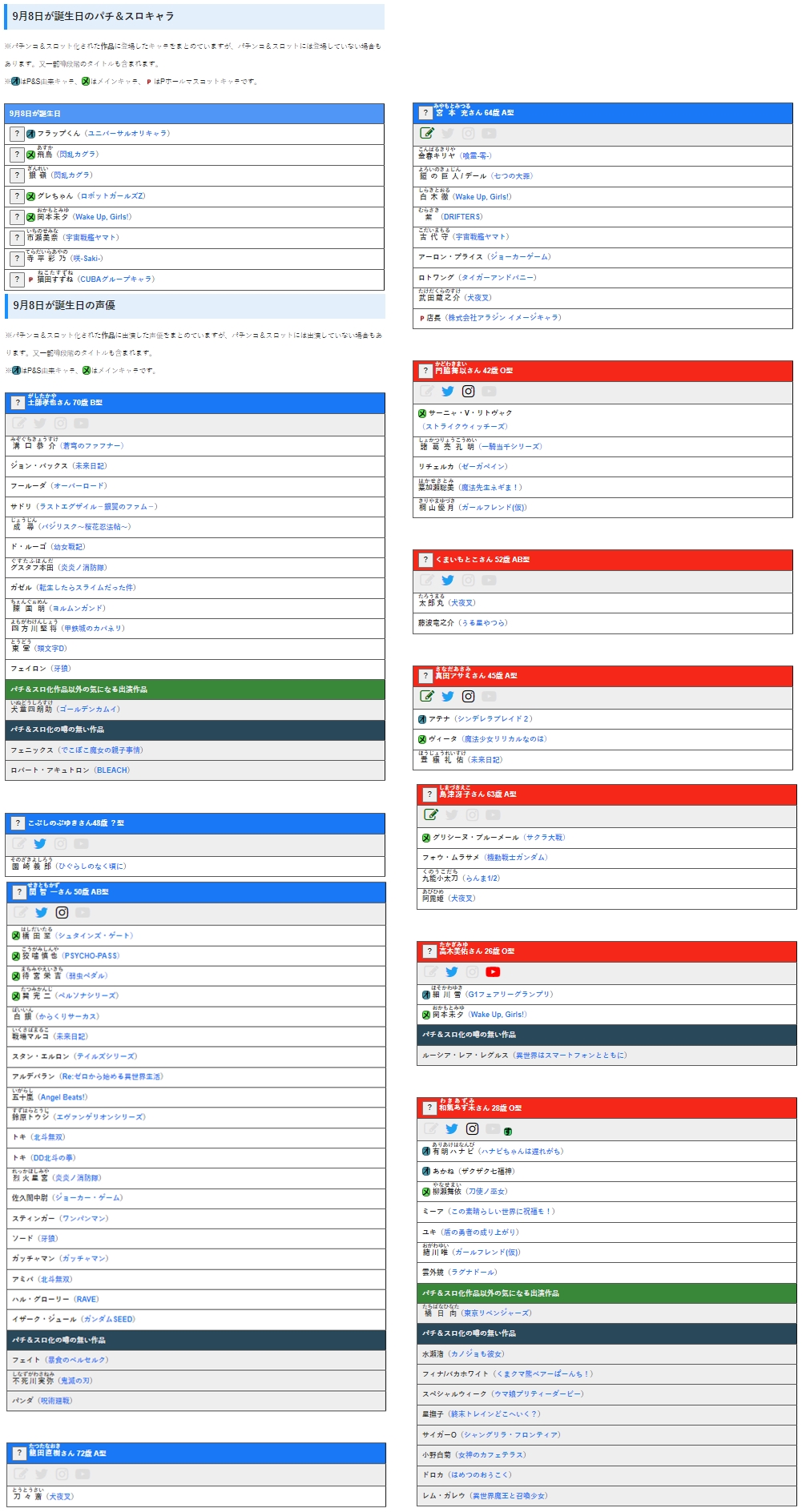This screenshot has height=1512, width=802.
Task: Open the タイガーアンドバニー link
Action: coord(498,278)
